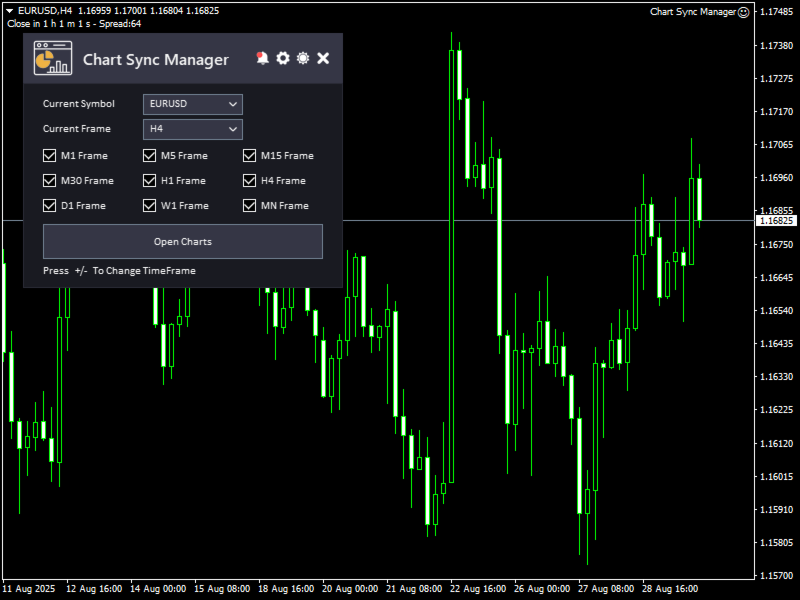The height and width of the screenshot is (600, 800).
Task: Toggle M30 Frame checkbox
Action: point(49,181)
